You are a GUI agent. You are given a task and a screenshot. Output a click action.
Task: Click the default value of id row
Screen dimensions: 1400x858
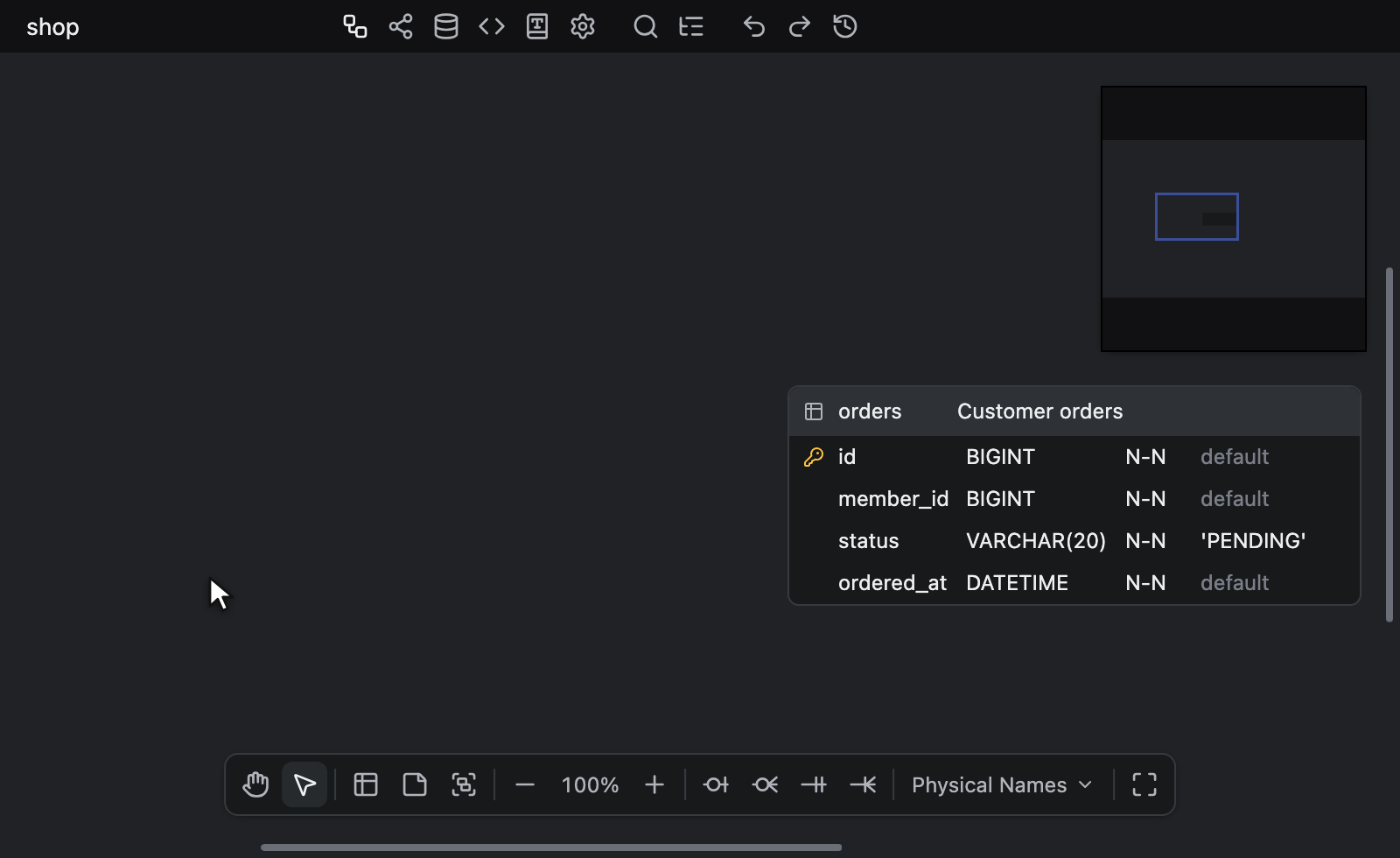click(1235, 457)
